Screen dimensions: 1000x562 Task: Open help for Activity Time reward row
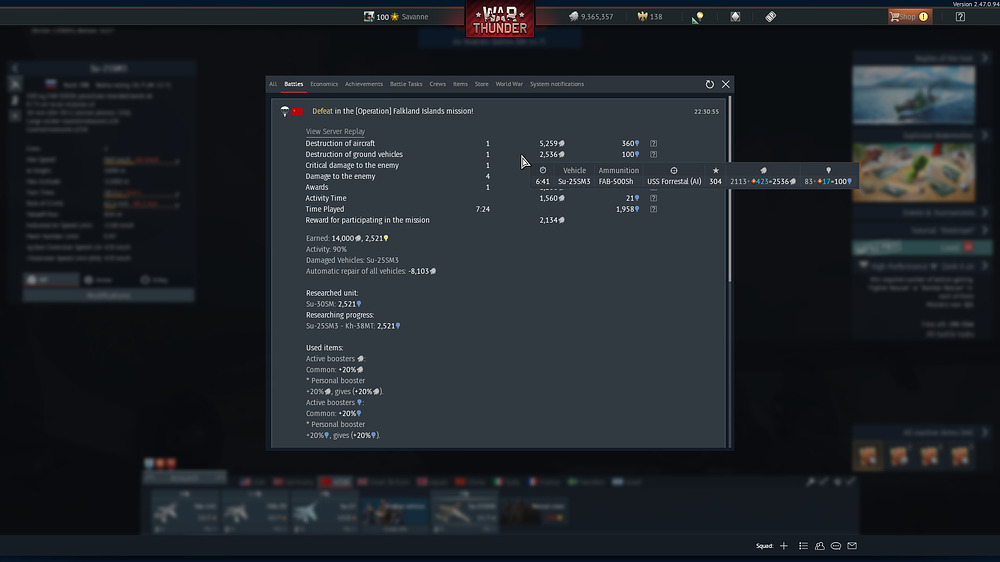654,198
